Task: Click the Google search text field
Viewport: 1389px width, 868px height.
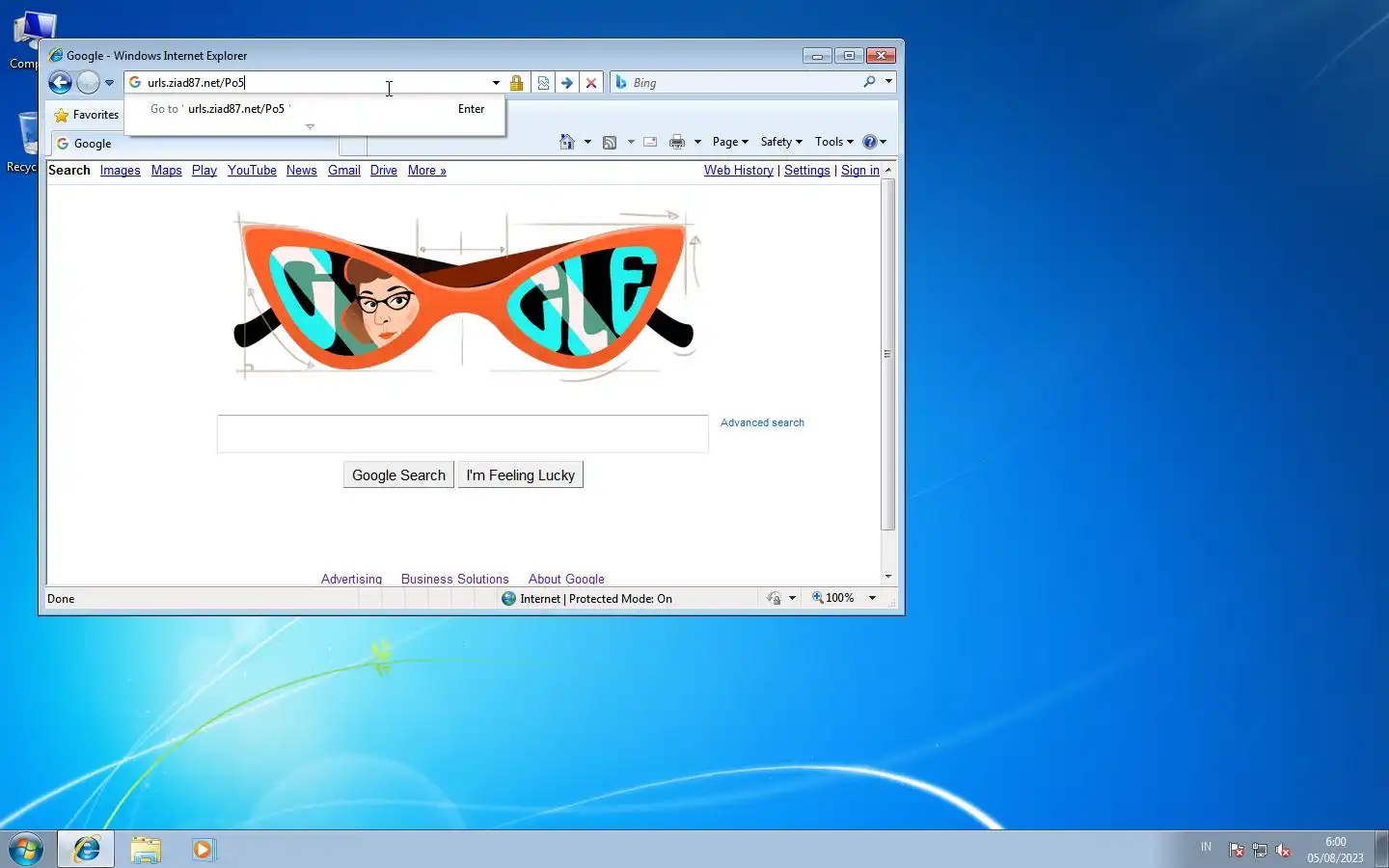Action: click(x=462, y=434)
